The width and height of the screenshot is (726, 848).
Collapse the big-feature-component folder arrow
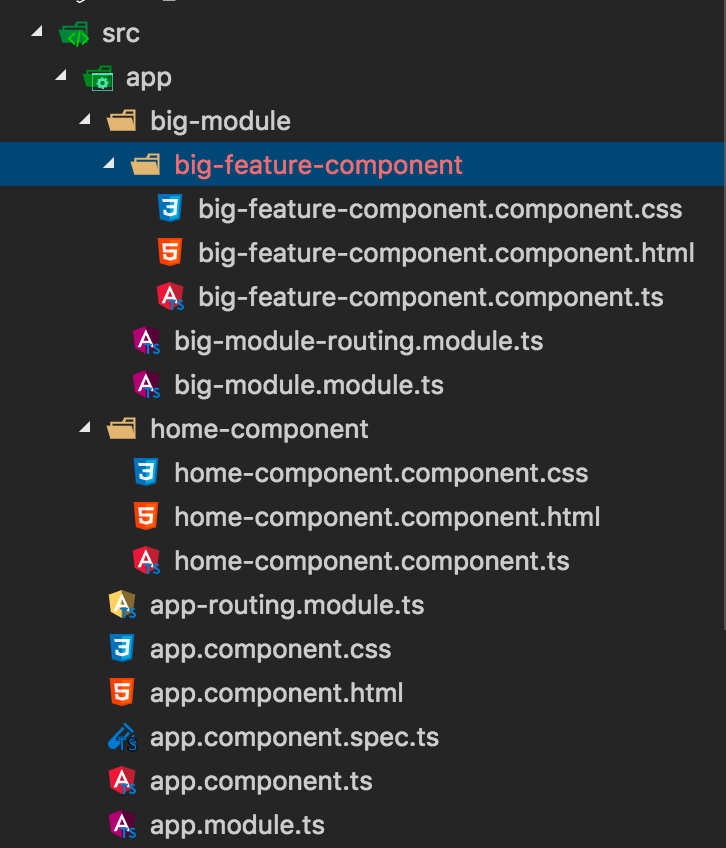[x=110, y=165]
